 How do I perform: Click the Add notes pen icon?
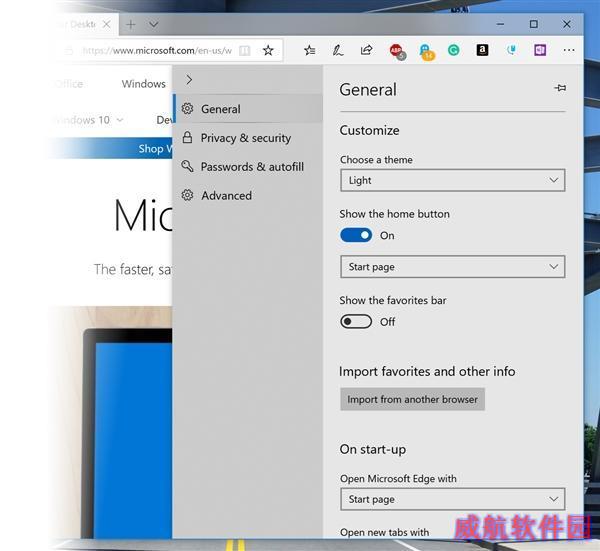click(x=338, y=50)
